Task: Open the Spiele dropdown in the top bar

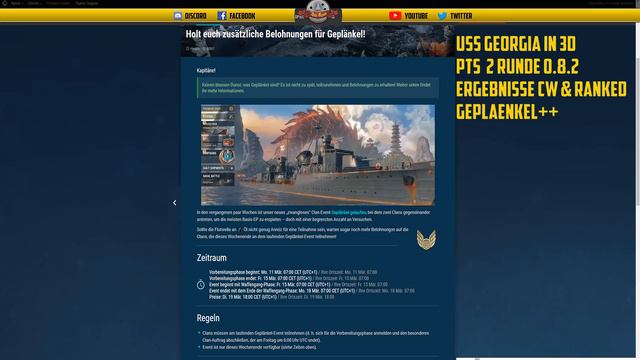Action: point(17,3)
